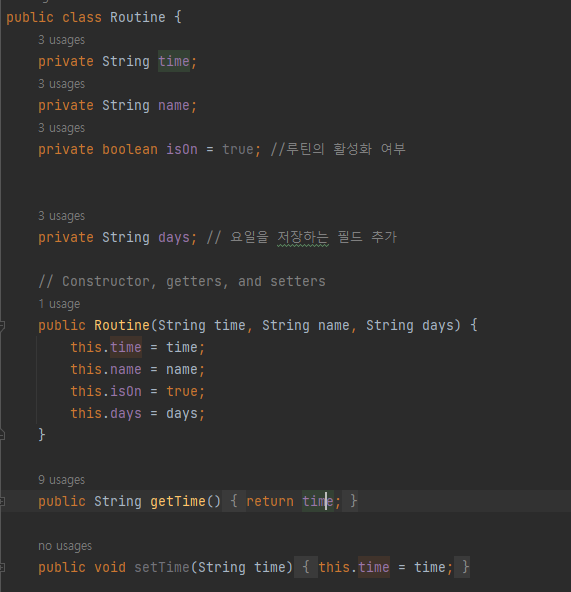Click the 'getTime' method name
This screenshot has height=592, width=571.
pos(177,501)
